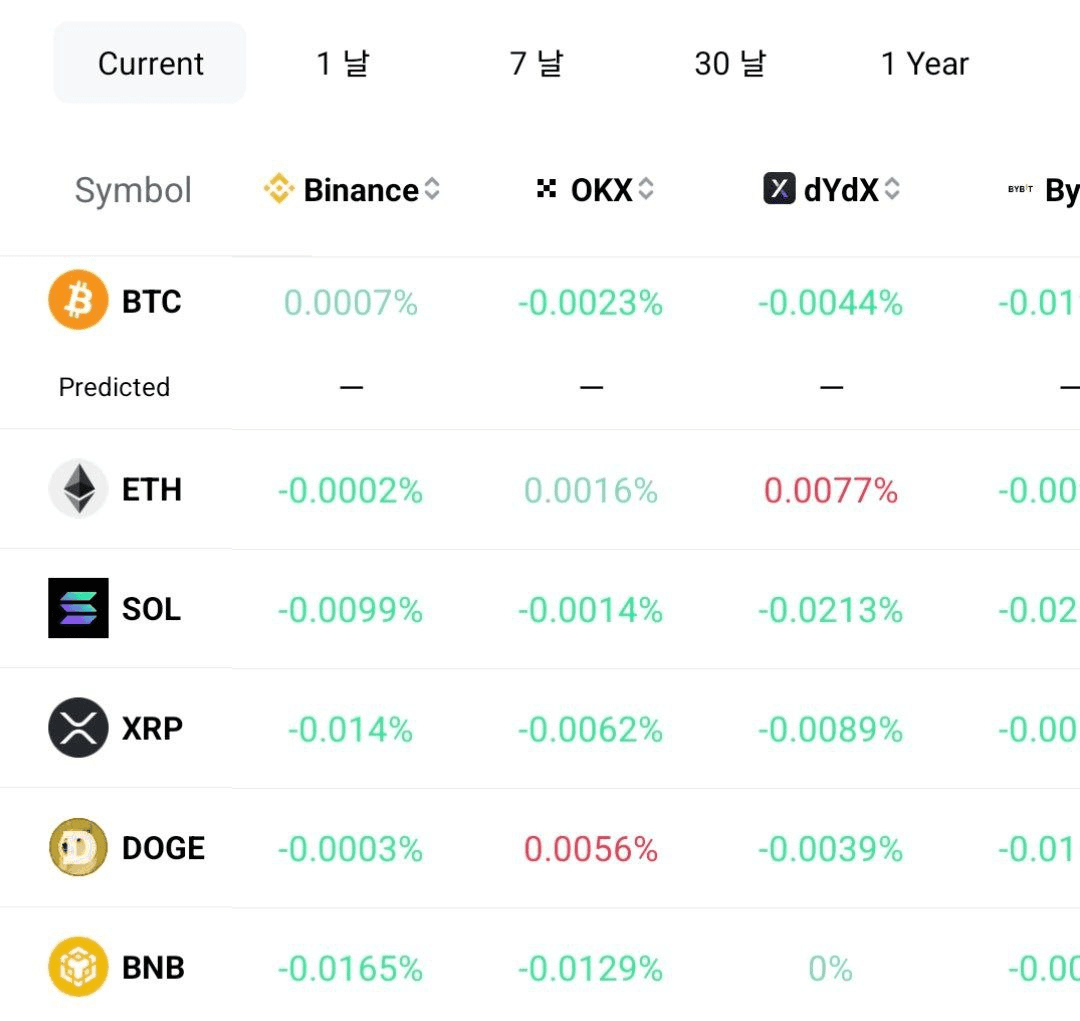Click the dYdX logo icon
The image size is (1080, 1021).
click(779, 189)
